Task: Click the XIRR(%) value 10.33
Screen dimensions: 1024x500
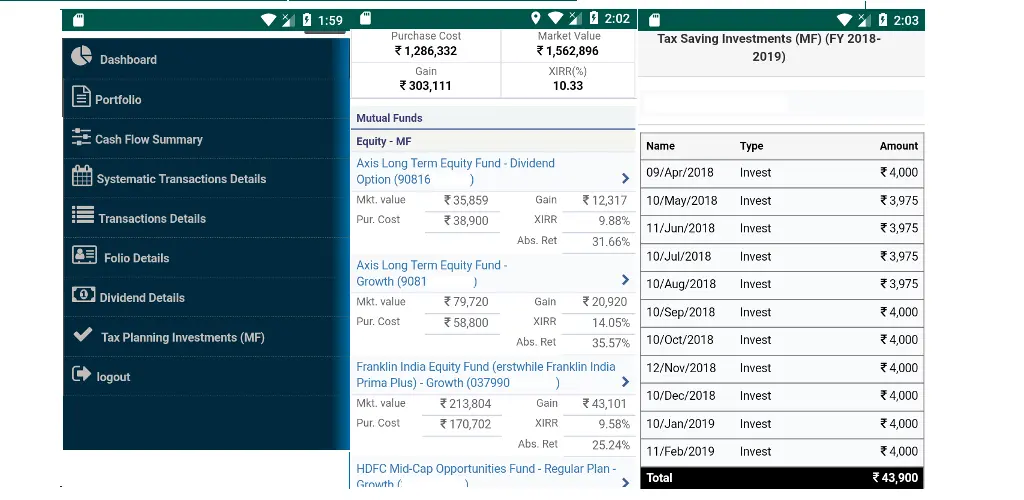Action: click(x=568, y=86)
